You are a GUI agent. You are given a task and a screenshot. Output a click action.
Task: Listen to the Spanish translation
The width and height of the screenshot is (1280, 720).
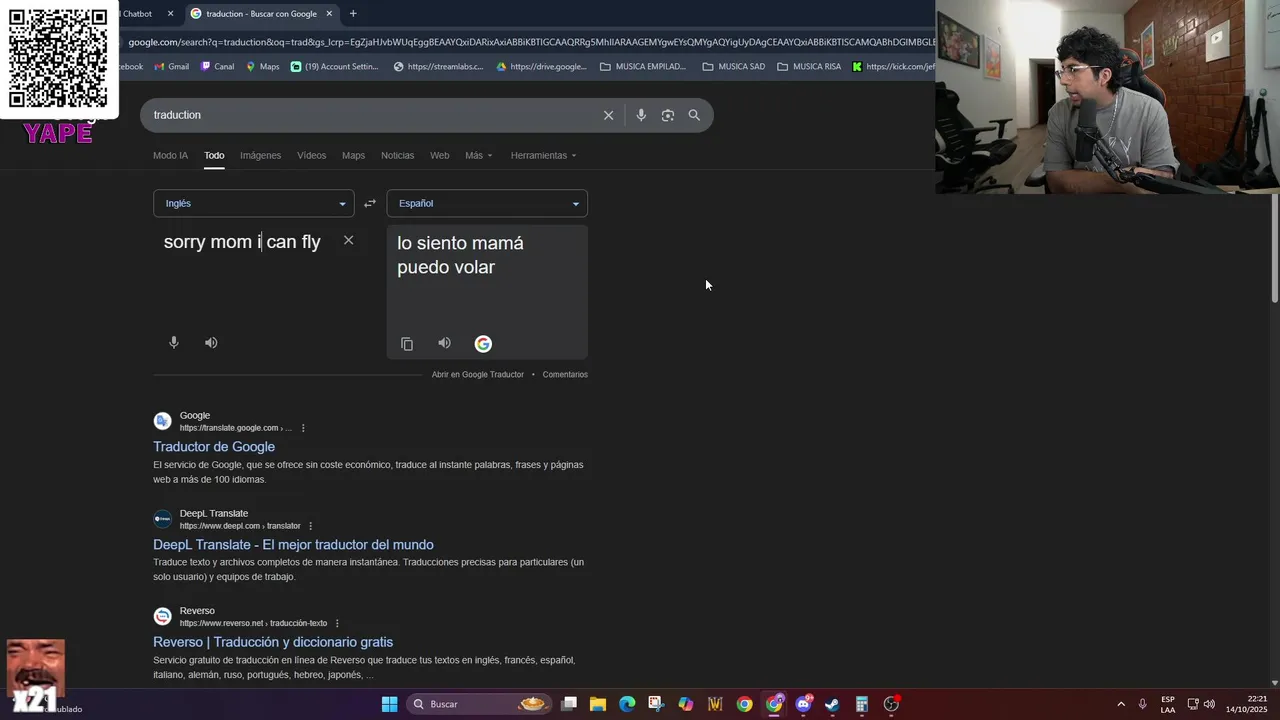pos(444,343)
